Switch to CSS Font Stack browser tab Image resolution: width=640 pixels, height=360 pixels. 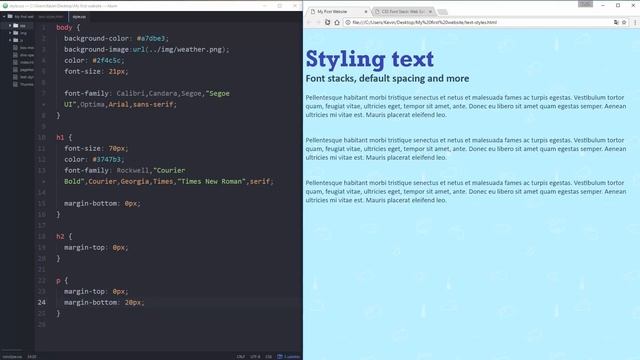(x=403, y=12)
